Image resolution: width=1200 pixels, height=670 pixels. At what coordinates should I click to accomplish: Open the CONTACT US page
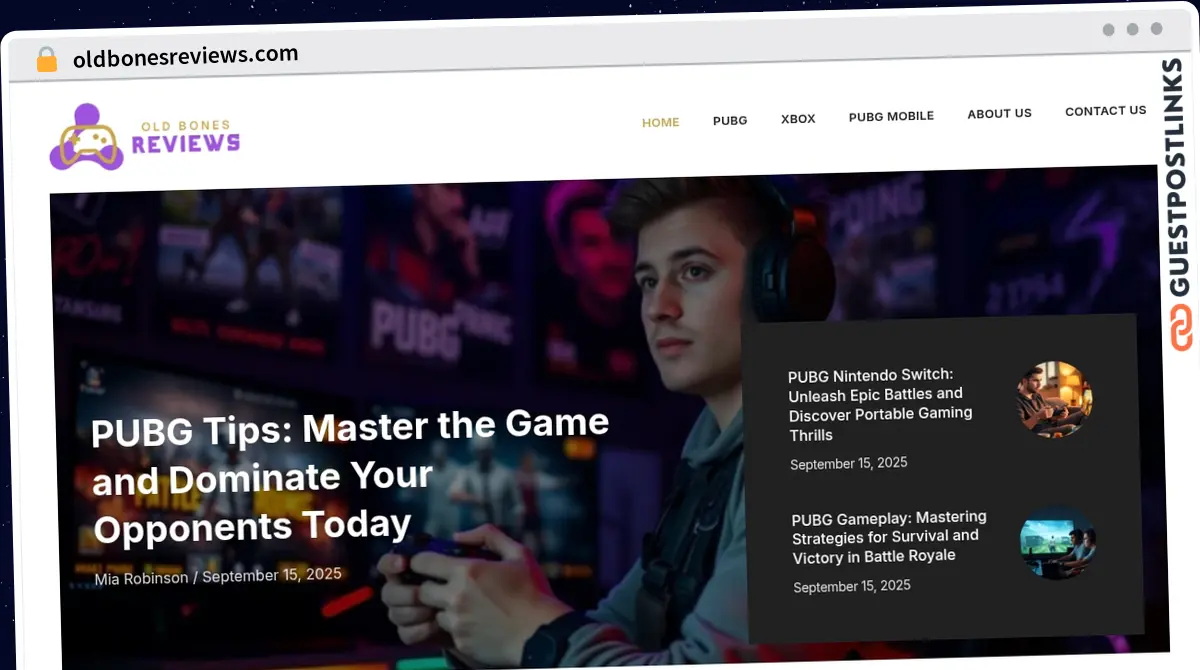pyautogui.click(x=1105, y=111)
